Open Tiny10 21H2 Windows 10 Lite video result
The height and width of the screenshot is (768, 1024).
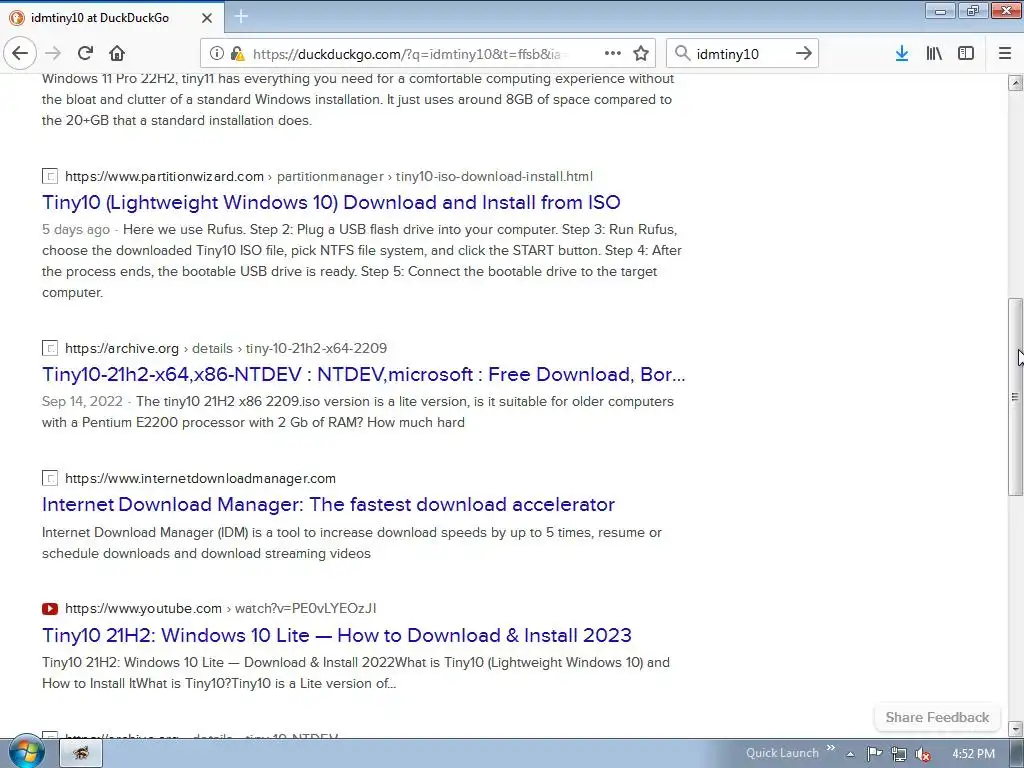click(337, 635)
